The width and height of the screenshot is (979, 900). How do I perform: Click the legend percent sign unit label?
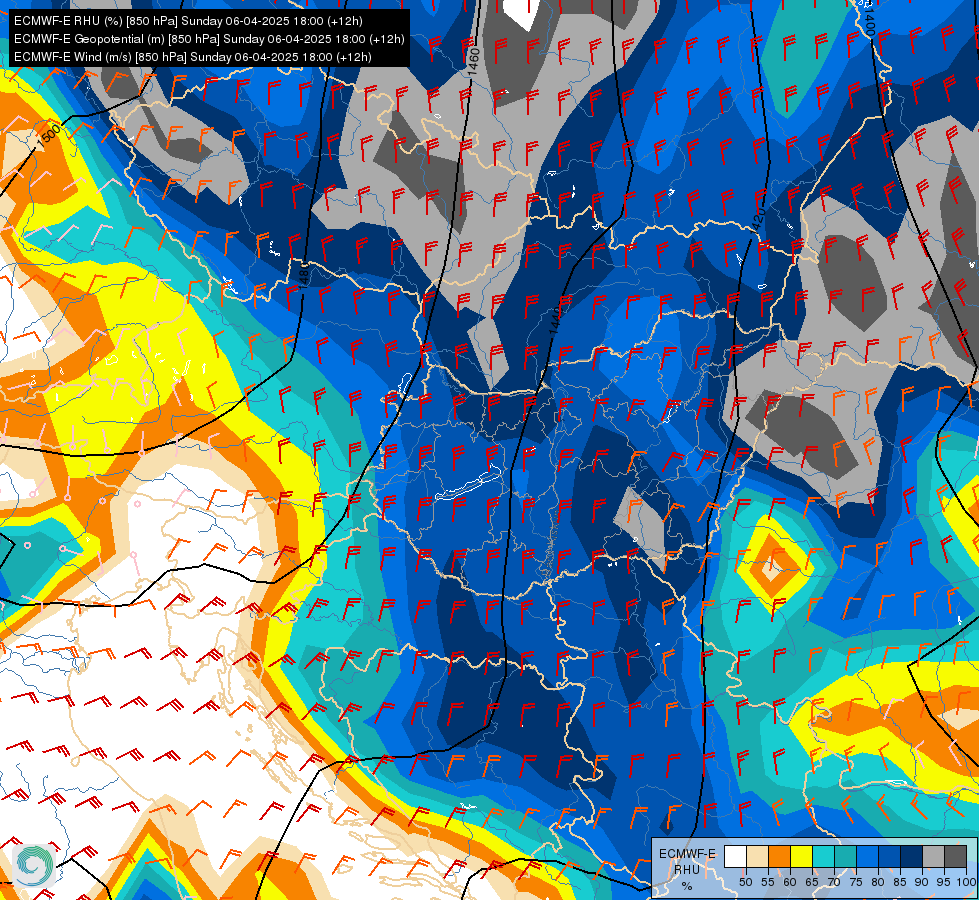(687, 886)
